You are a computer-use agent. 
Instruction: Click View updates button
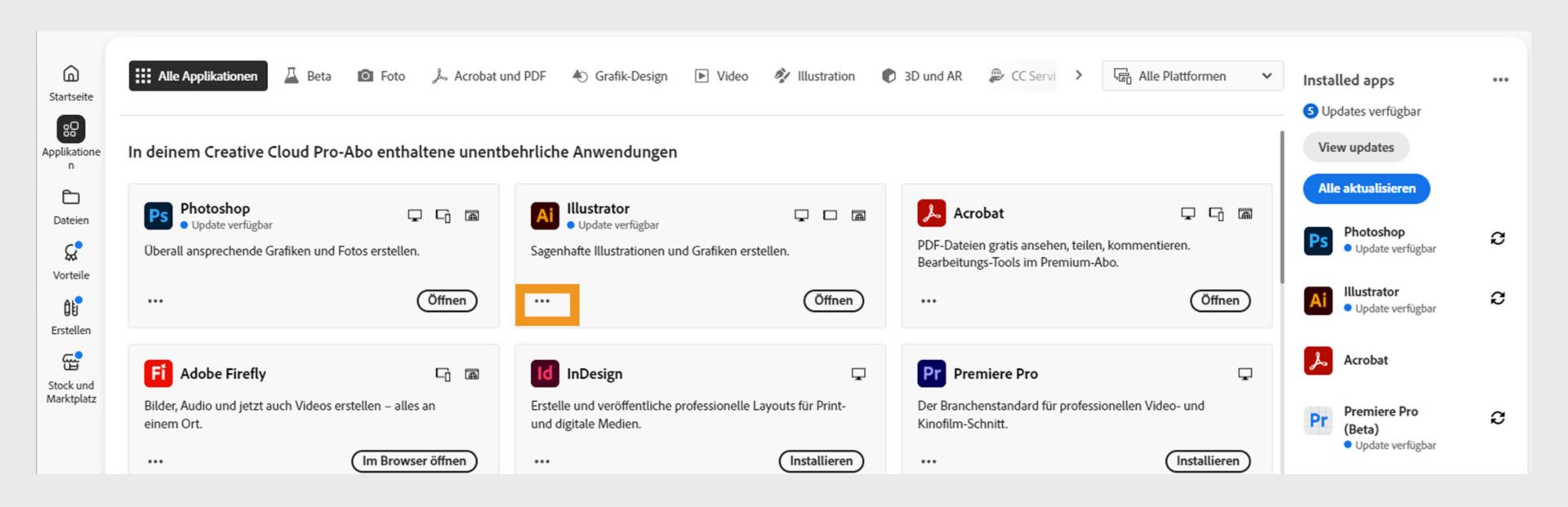point(1356,148)
